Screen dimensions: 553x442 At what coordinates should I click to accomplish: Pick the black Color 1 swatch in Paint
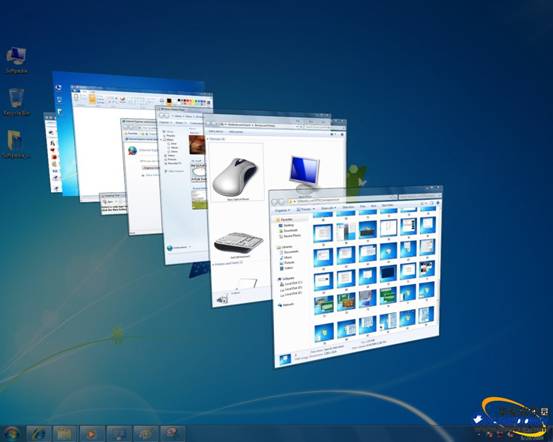click(x=169, y=101)
